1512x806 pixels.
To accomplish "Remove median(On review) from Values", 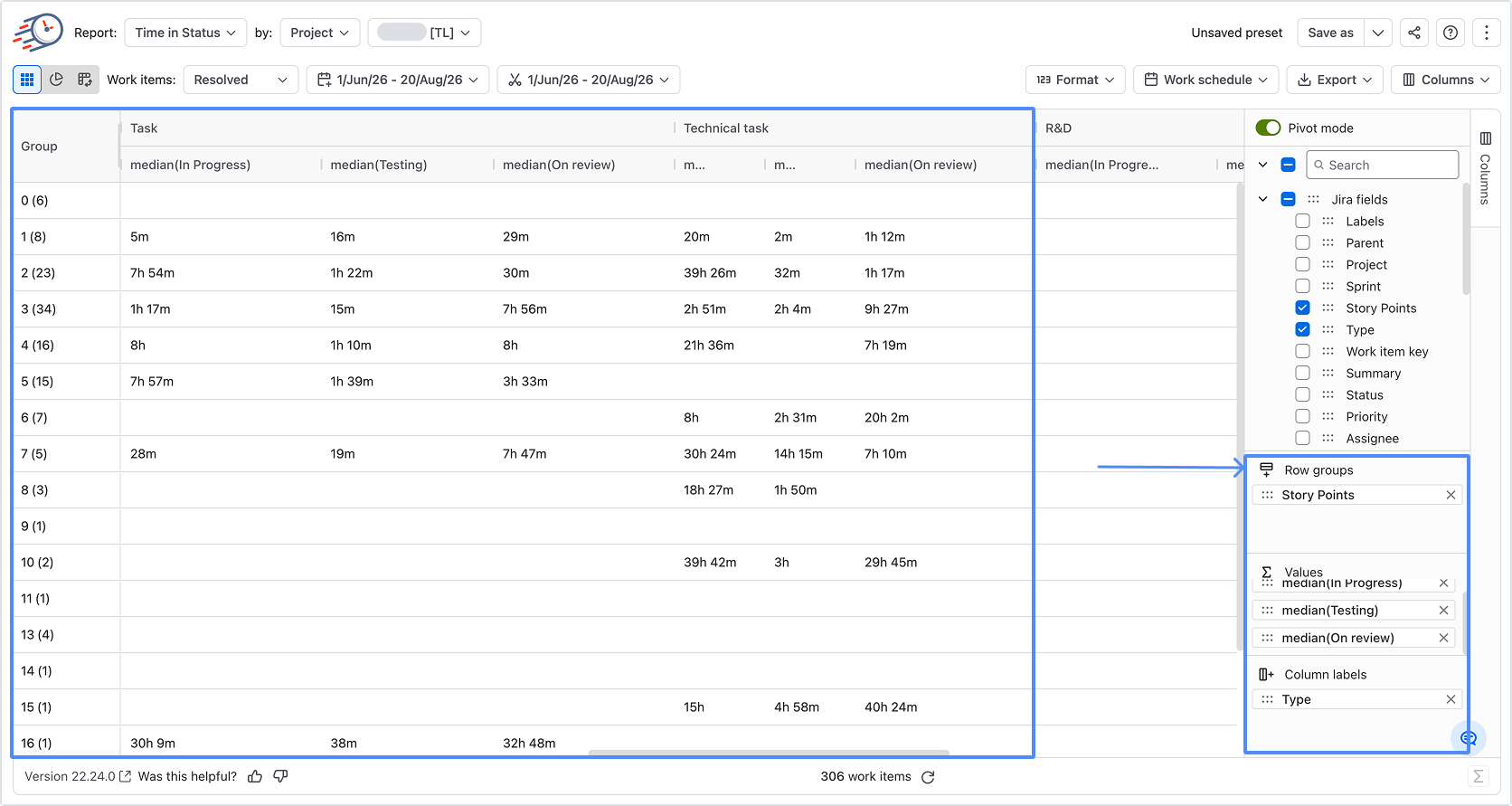I will [x=1443, y=638].
